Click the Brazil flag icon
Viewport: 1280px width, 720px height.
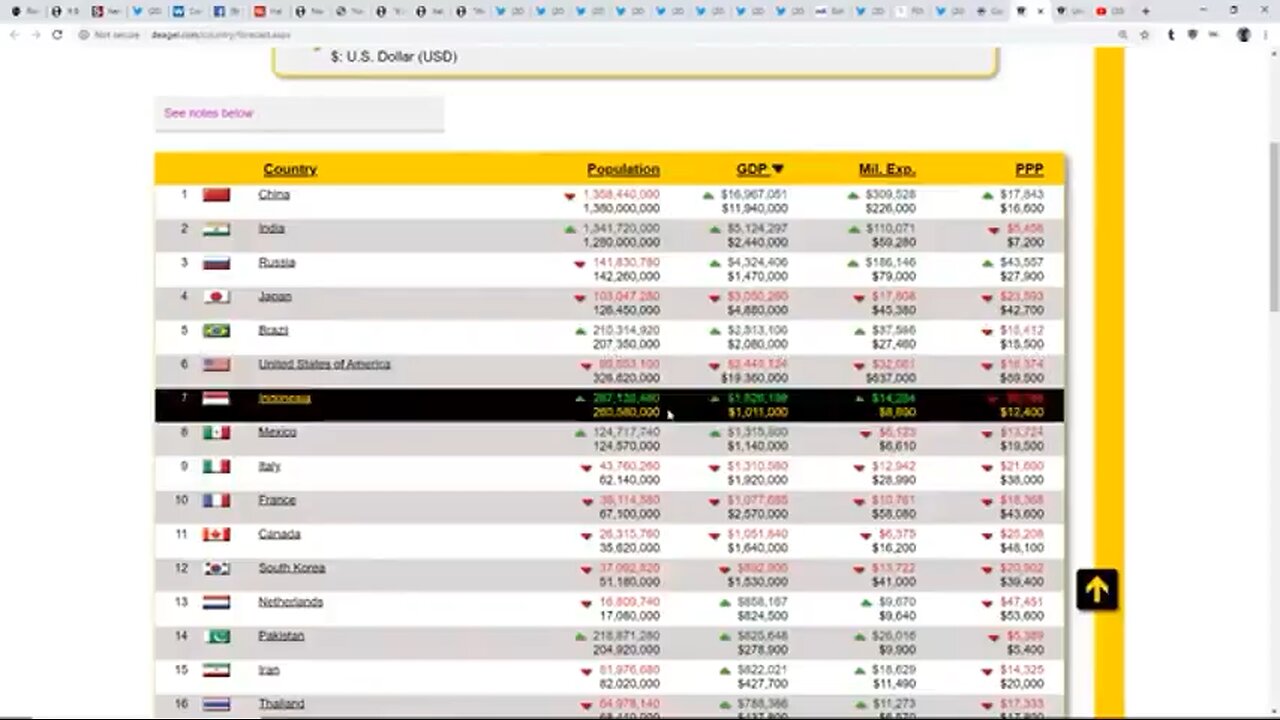point(216,331)
